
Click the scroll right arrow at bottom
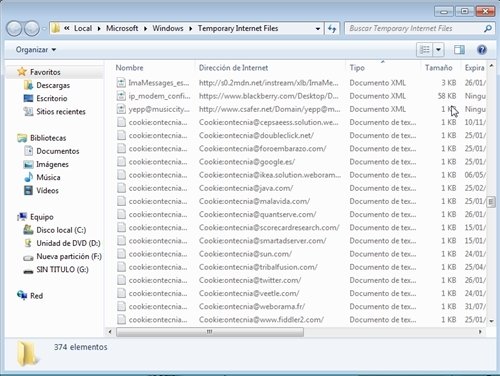pos(480,332)
